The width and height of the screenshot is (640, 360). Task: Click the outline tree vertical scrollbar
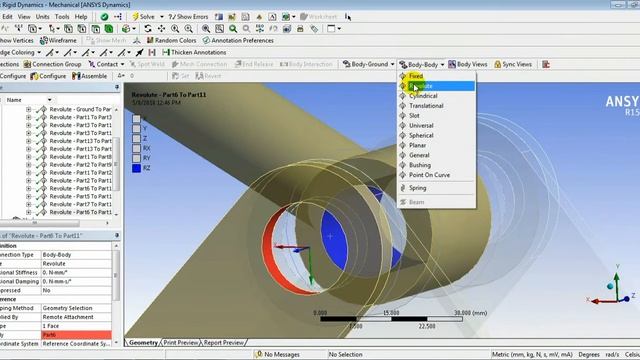(x=116, y=163)
